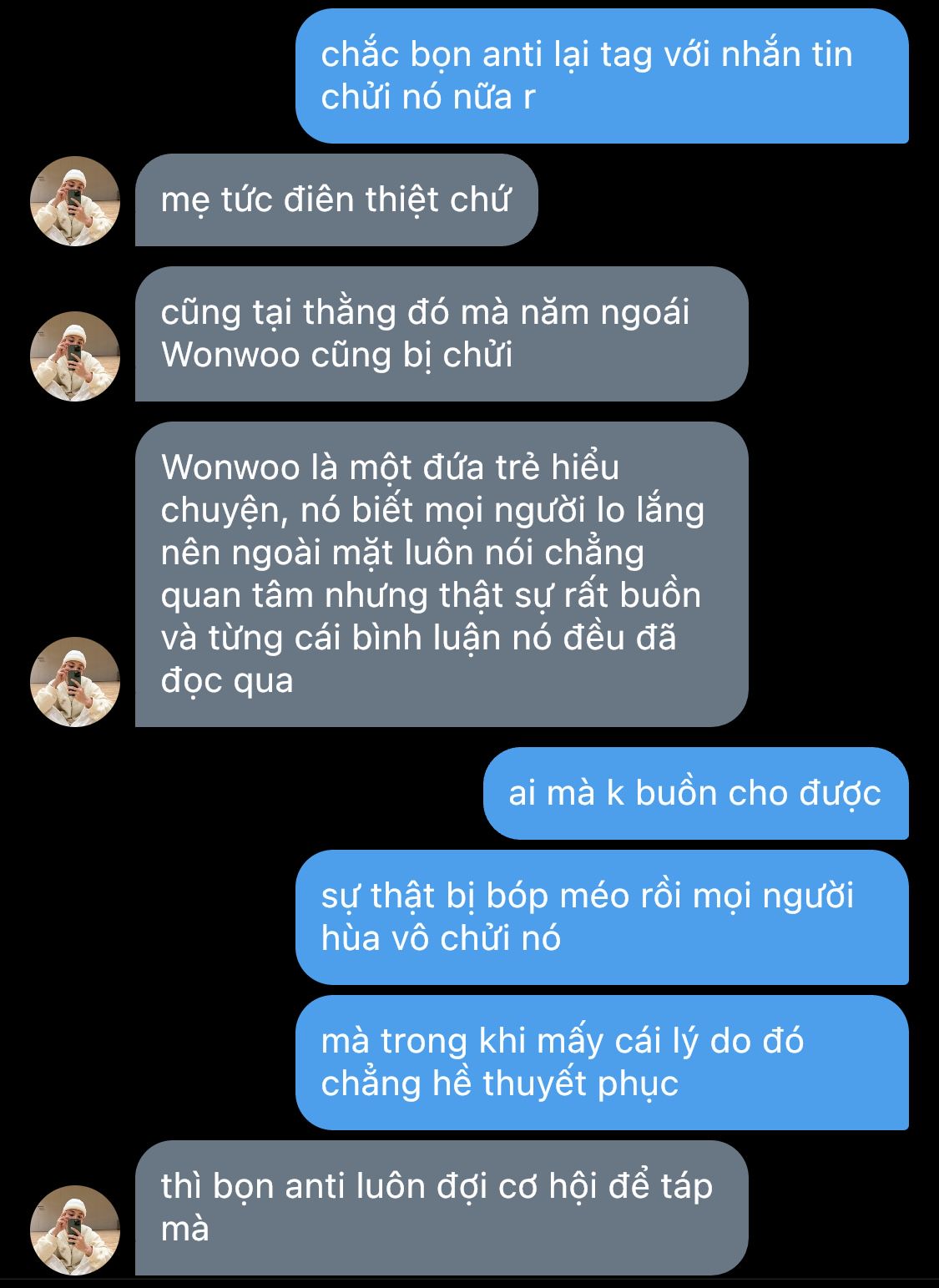Open profile picture beside long Wonwoo message
939x1288 pixels.
click(x=75, y=682)
